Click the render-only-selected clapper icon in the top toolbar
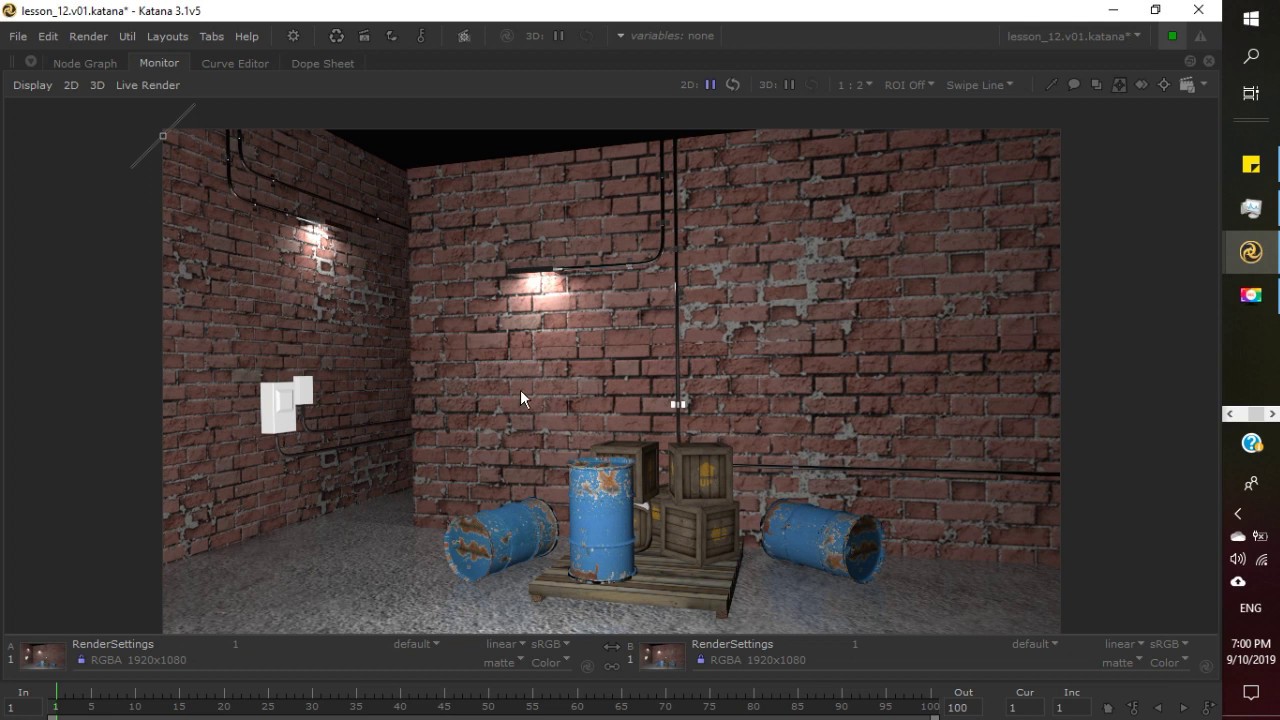The image size is (1280, 720). (364, 36)
